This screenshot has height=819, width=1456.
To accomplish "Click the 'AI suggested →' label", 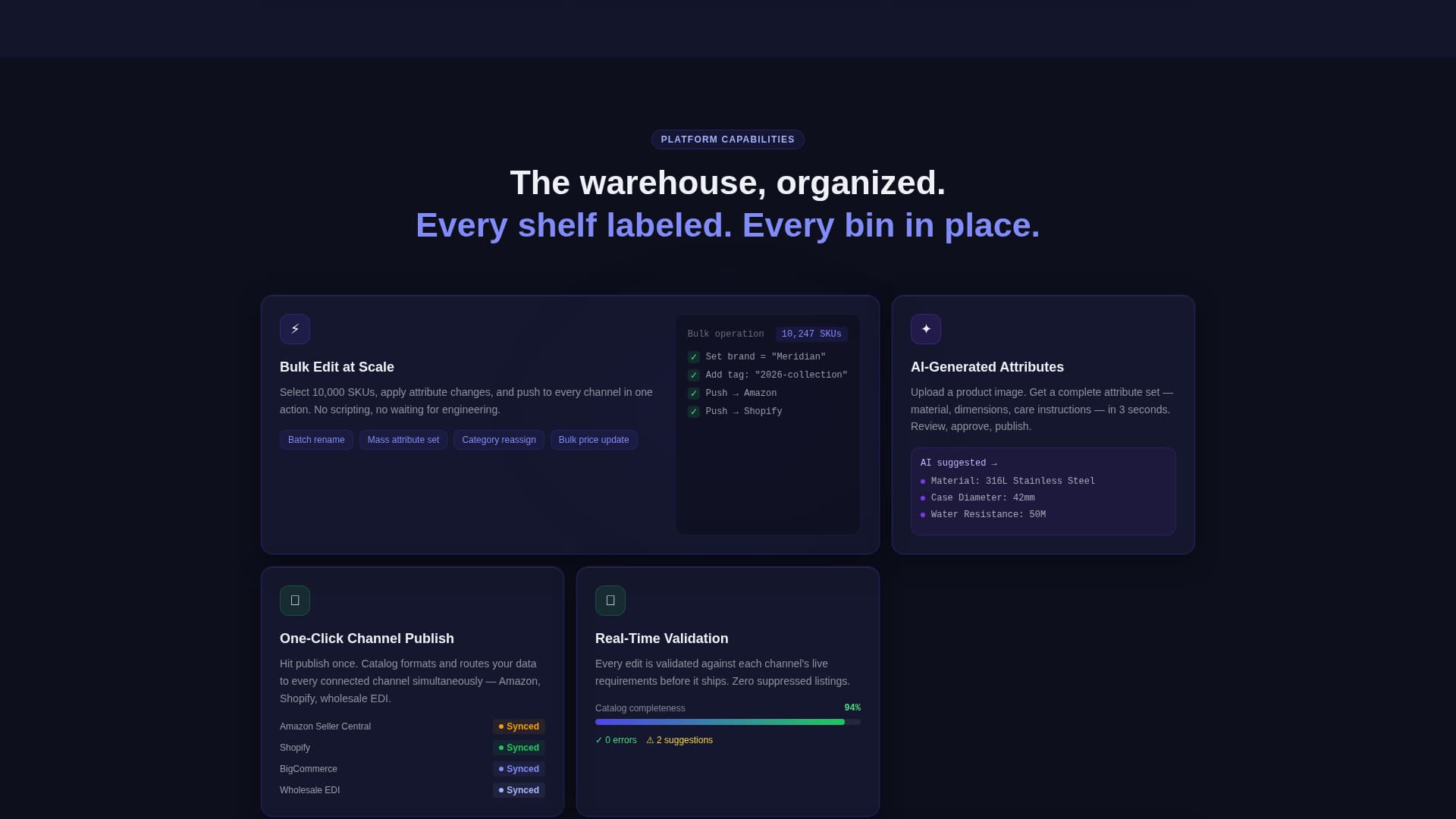I will 959,463.
